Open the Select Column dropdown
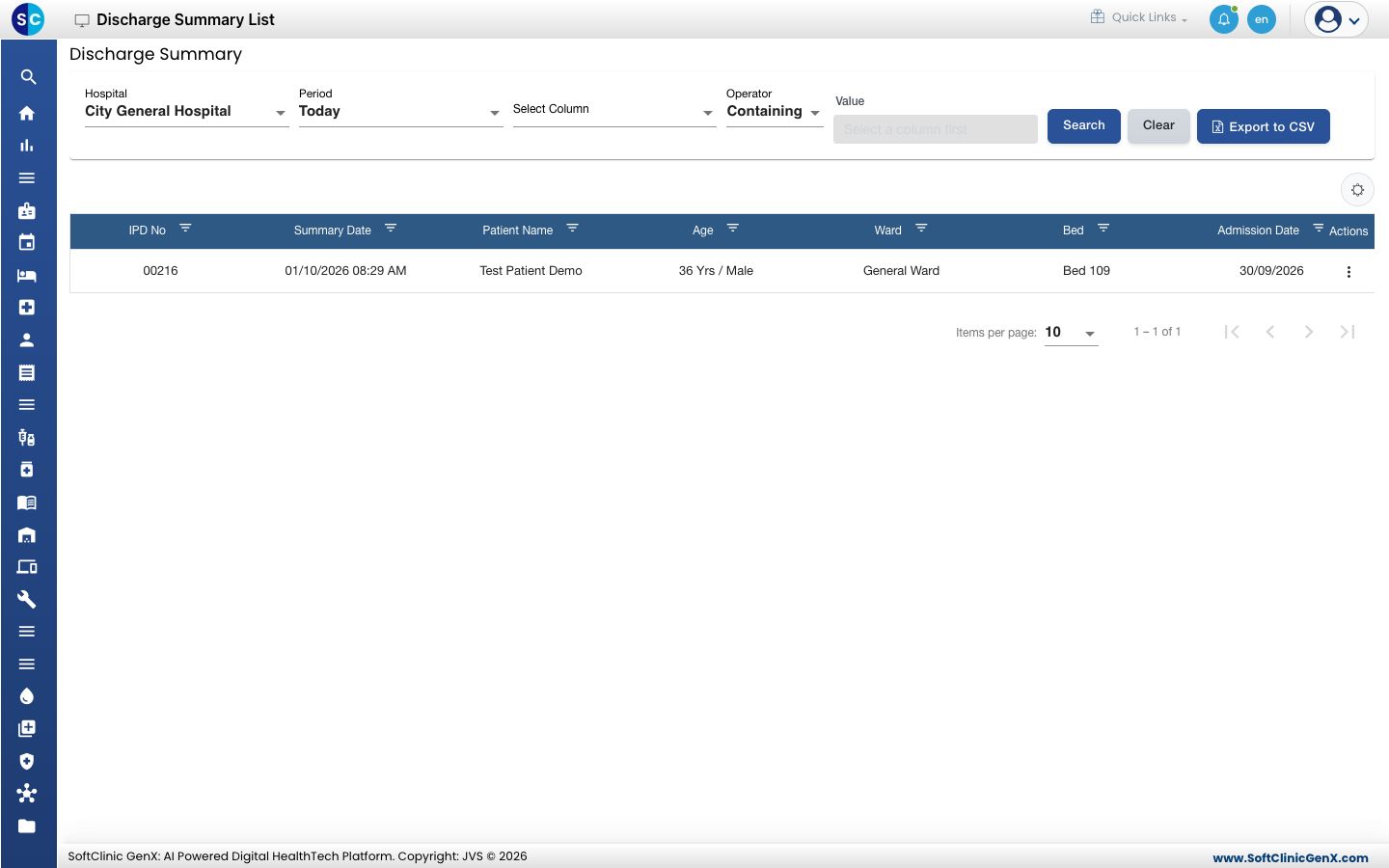This screenshot has width=1389, height=868. (614, 112)
